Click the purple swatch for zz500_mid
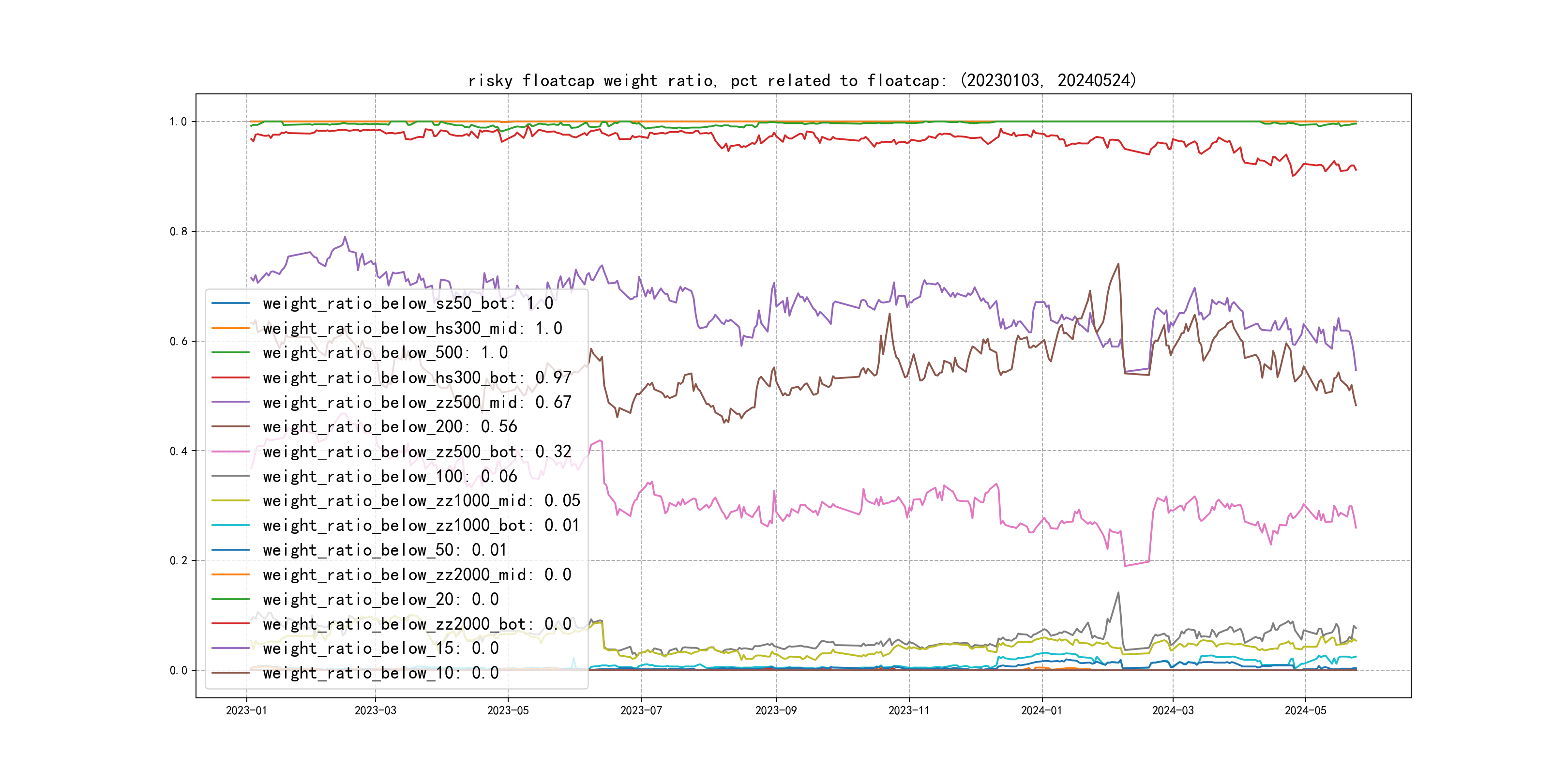 click(x=230, y=402)
